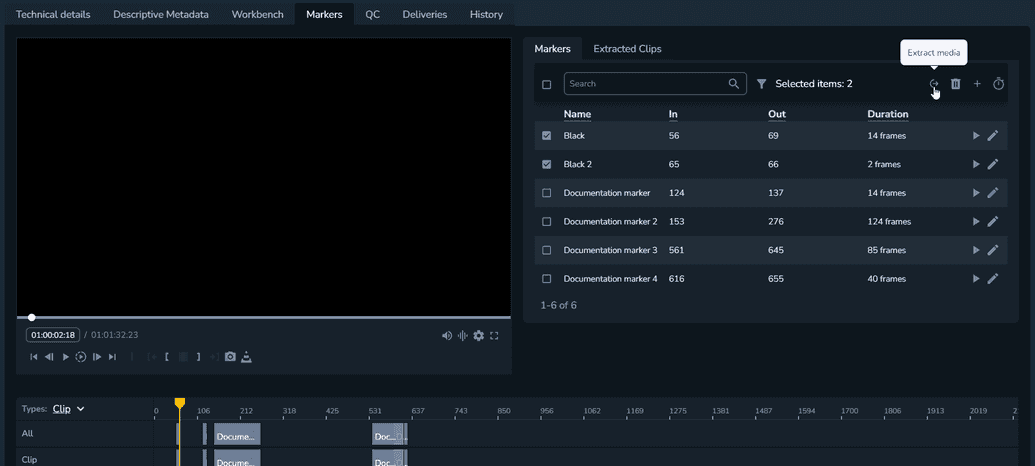Switch to Technical details tab
Viewport: 1035px width, 466px height.
[53, 14]
